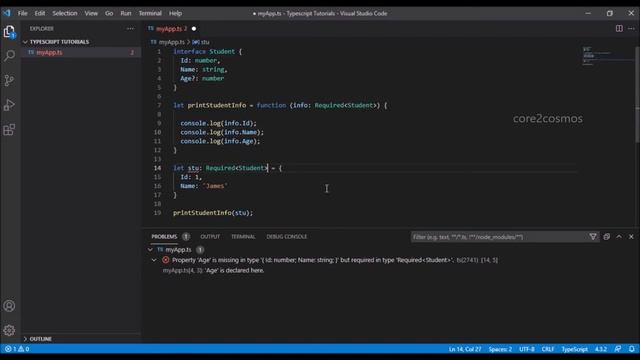Open notifications bell in status bar
The height and width of the screenshot is (360, 640).
(631, 349)
